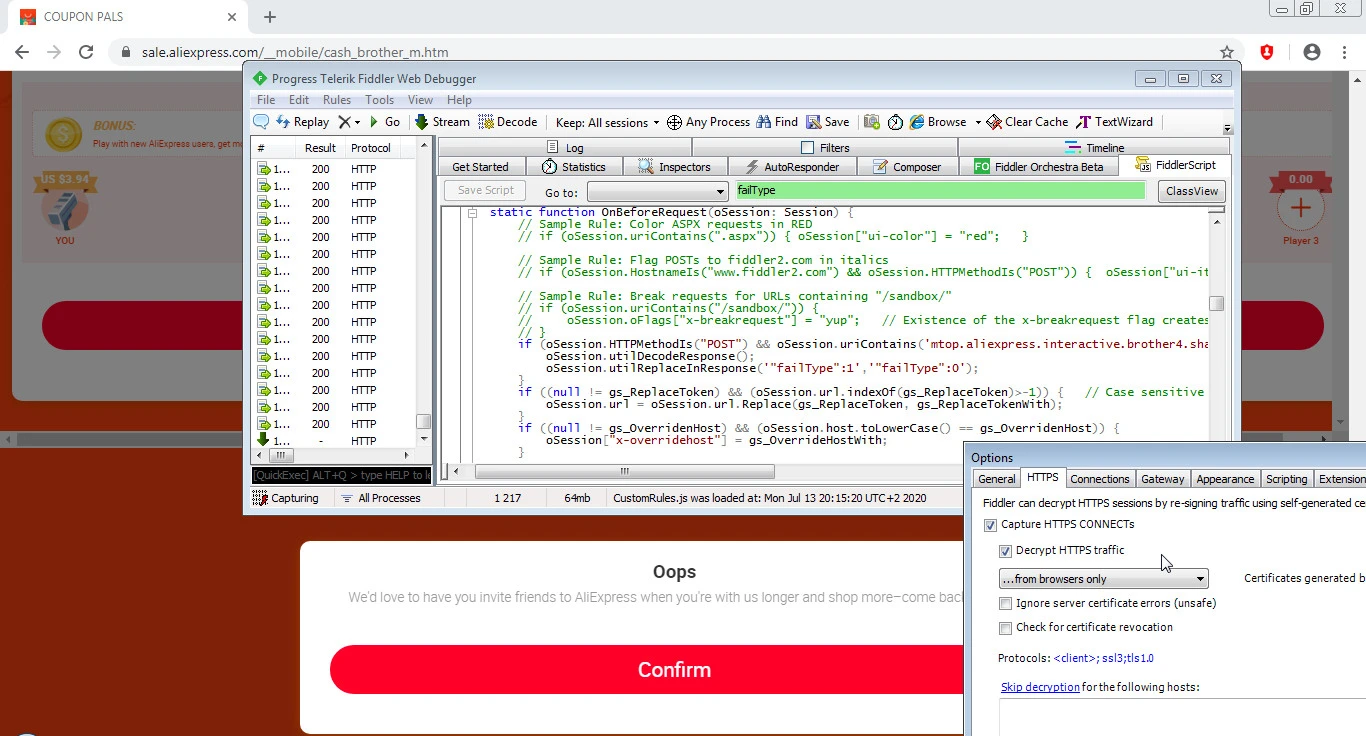Click the Find binoculars button

777,122
